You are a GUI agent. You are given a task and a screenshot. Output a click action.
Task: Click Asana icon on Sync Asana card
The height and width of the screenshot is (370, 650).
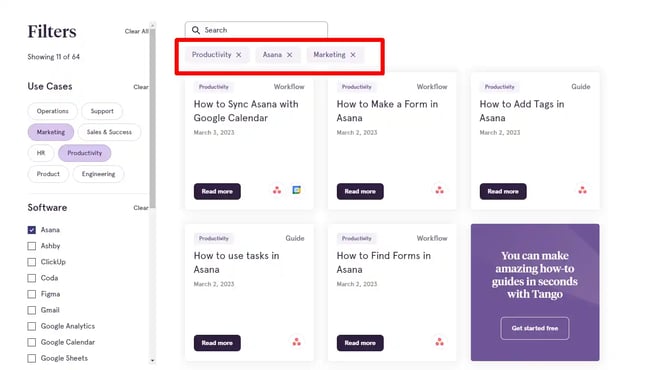(277, 191)
